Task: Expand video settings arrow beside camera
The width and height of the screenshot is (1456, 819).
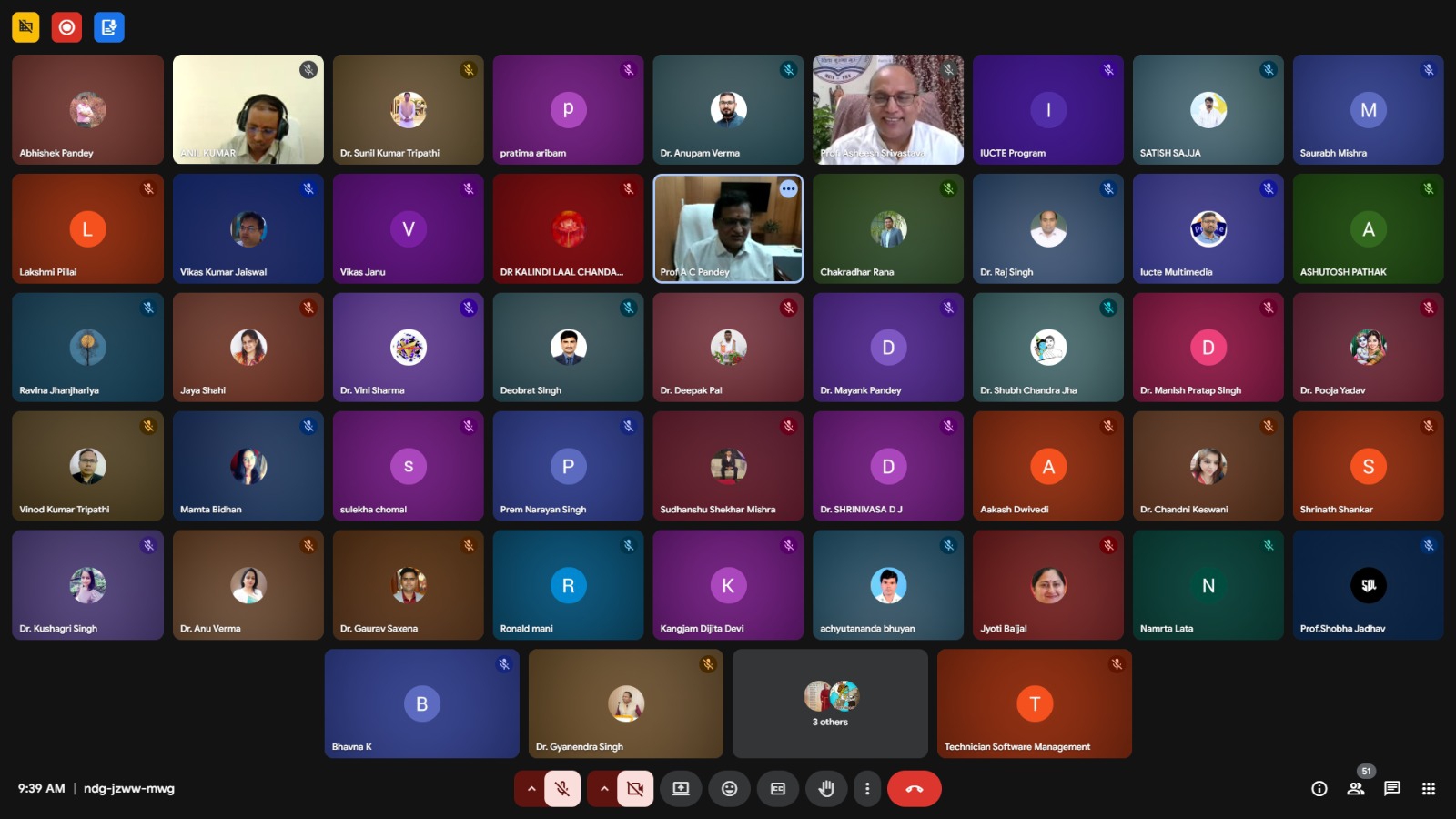Action: 604,789
